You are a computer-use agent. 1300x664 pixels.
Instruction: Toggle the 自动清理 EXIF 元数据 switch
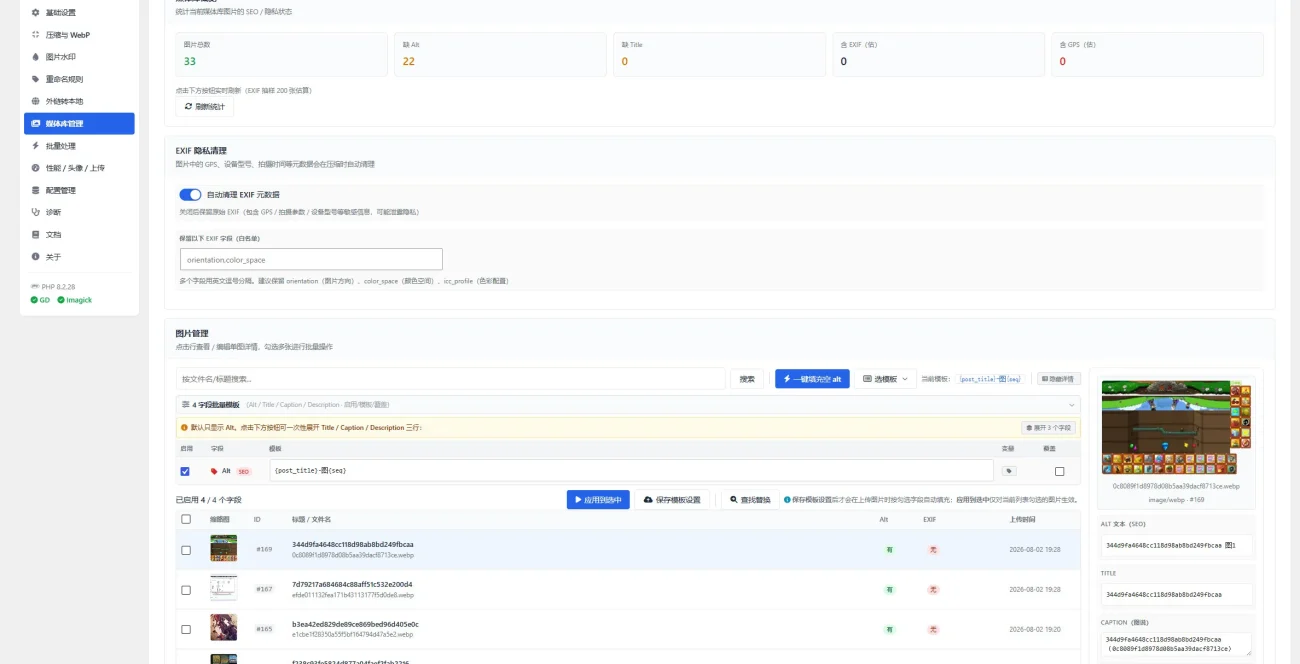(x=190, y=195)
